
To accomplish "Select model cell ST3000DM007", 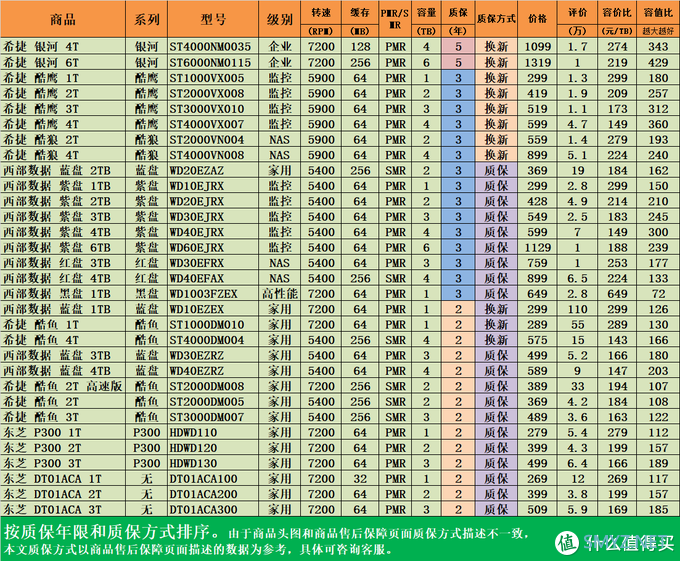I will click(207, 417).
